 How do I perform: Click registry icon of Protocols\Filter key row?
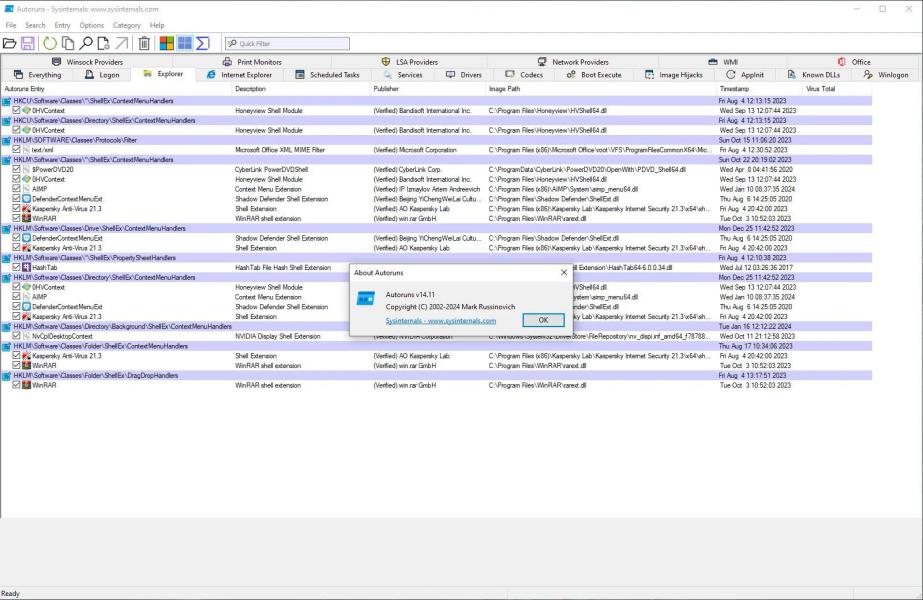pyautogui.click(x=7, y=140)
